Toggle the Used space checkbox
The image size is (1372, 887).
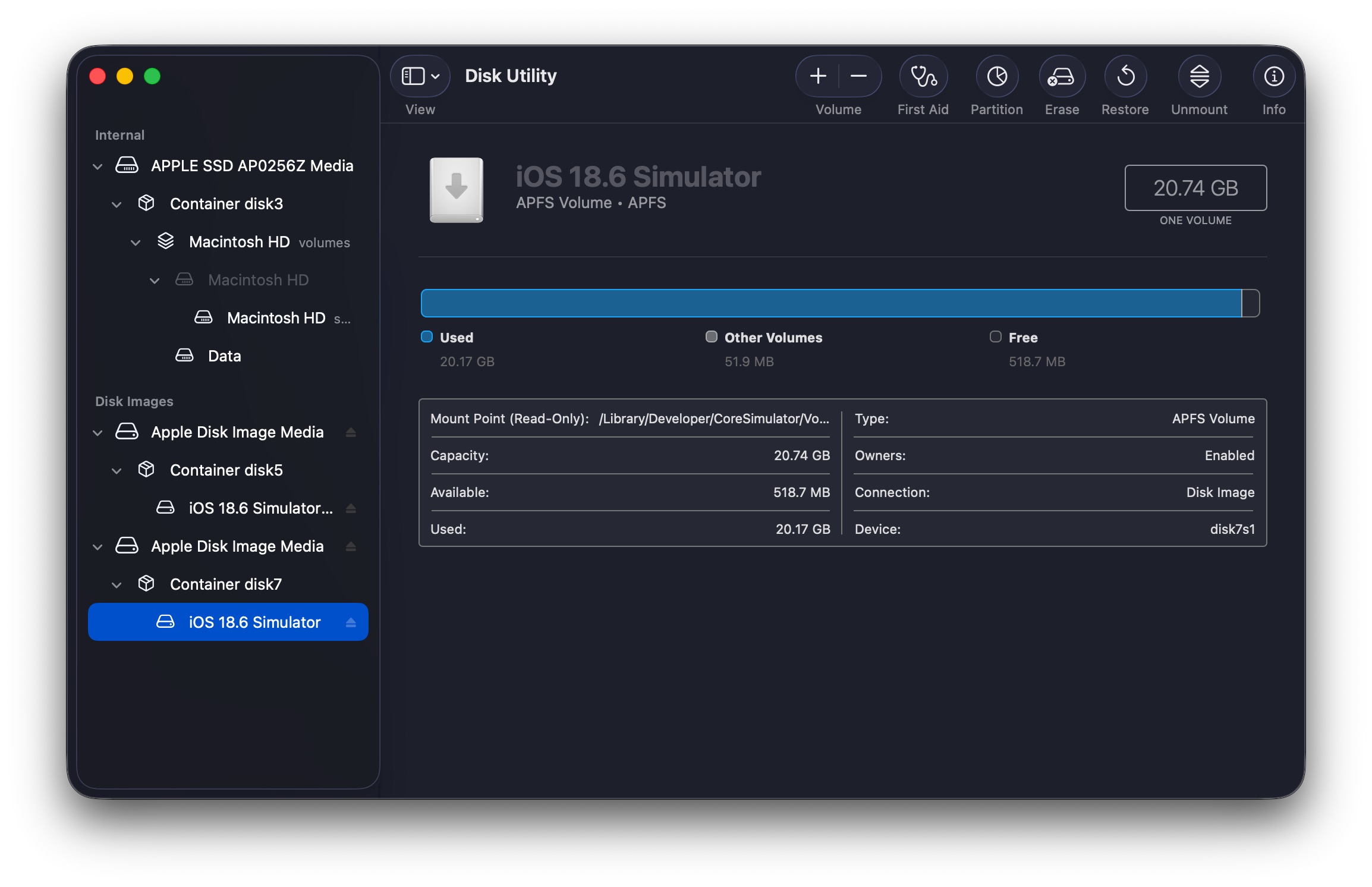426,336
